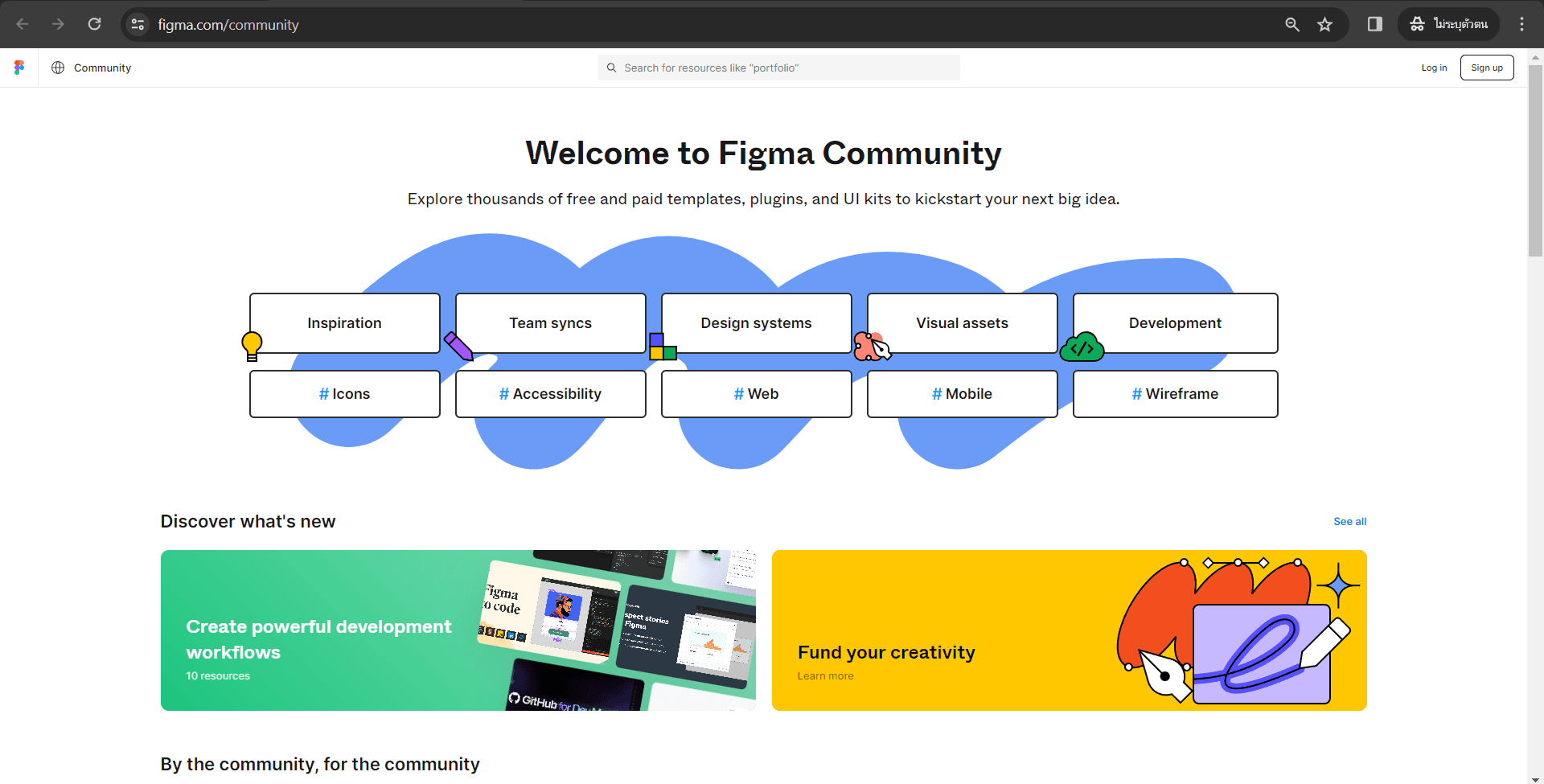Click the Sign up button
Viewport: 1544px width, 784px height.
[1486, 68]
